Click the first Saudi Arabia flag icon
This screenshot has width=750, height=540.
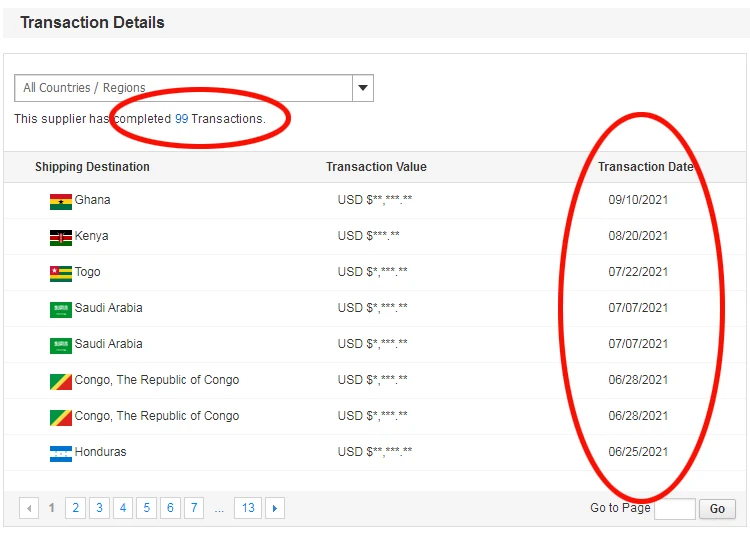(61, 309)
